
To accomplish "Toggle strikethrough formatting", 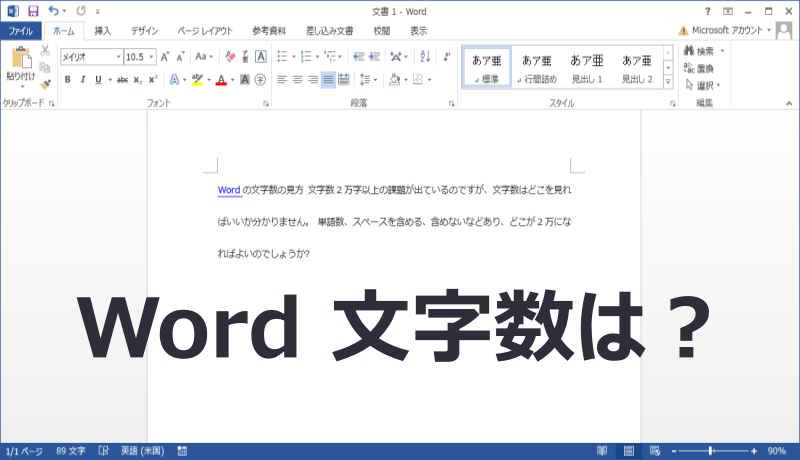I will (122, 80).
